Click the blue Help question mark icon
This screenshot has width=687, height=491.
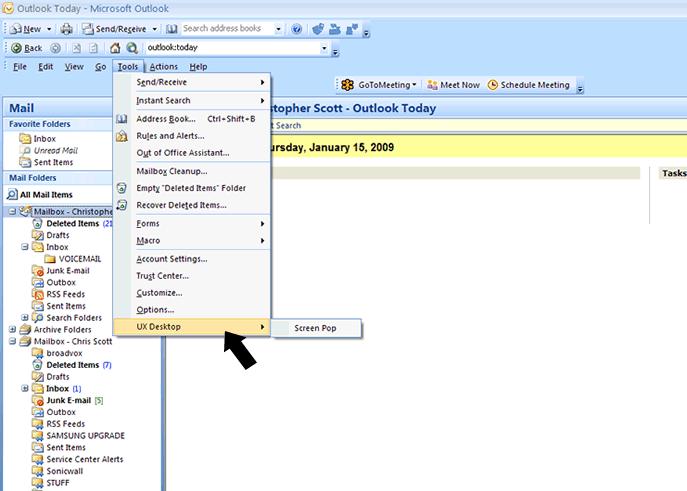297,29
